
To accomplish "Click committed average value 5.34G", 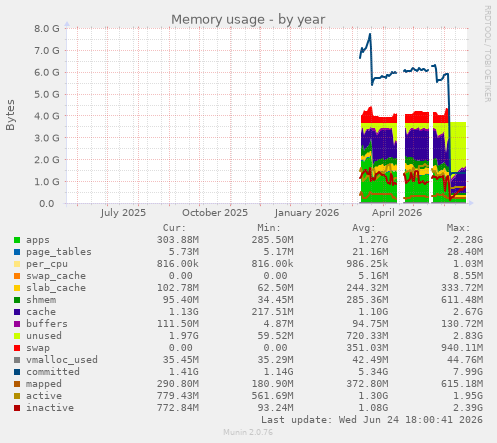I will pyautogui.click(x=373, y=372).
